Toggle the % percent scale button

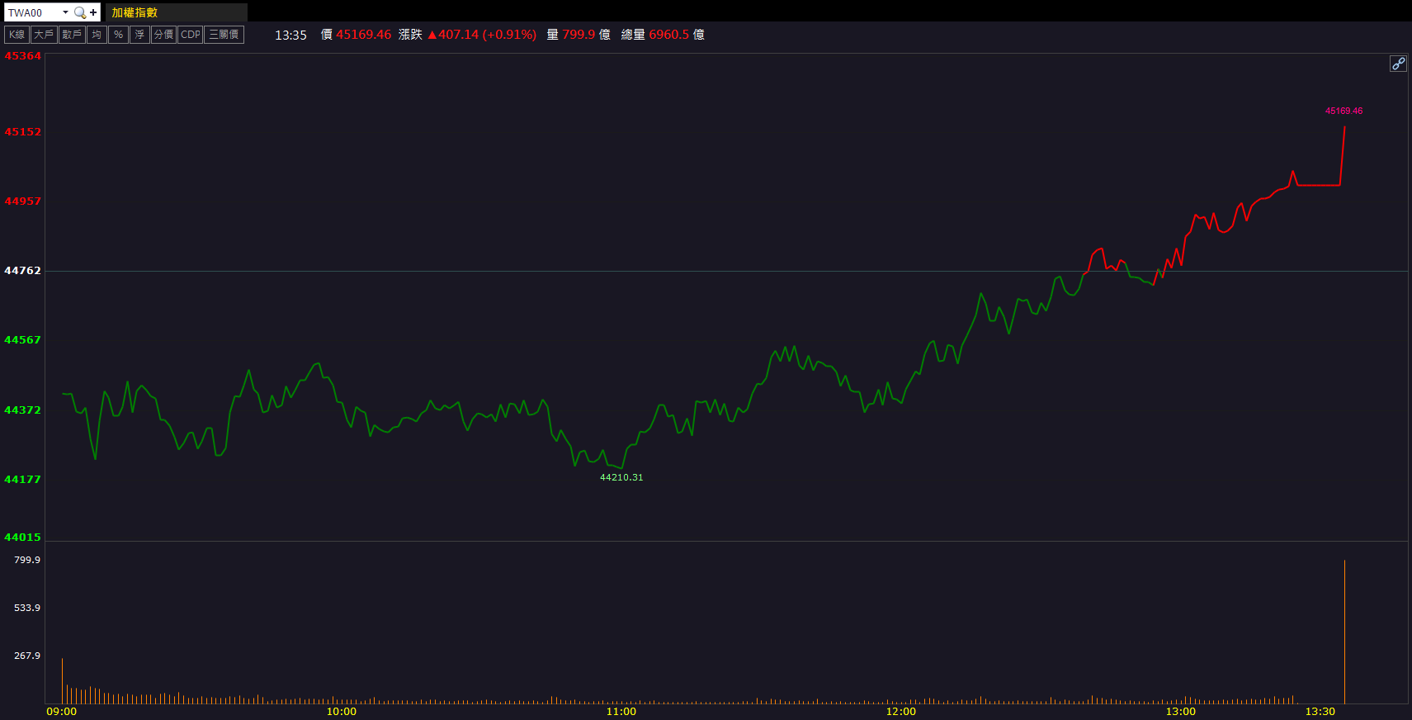point(118,34)
